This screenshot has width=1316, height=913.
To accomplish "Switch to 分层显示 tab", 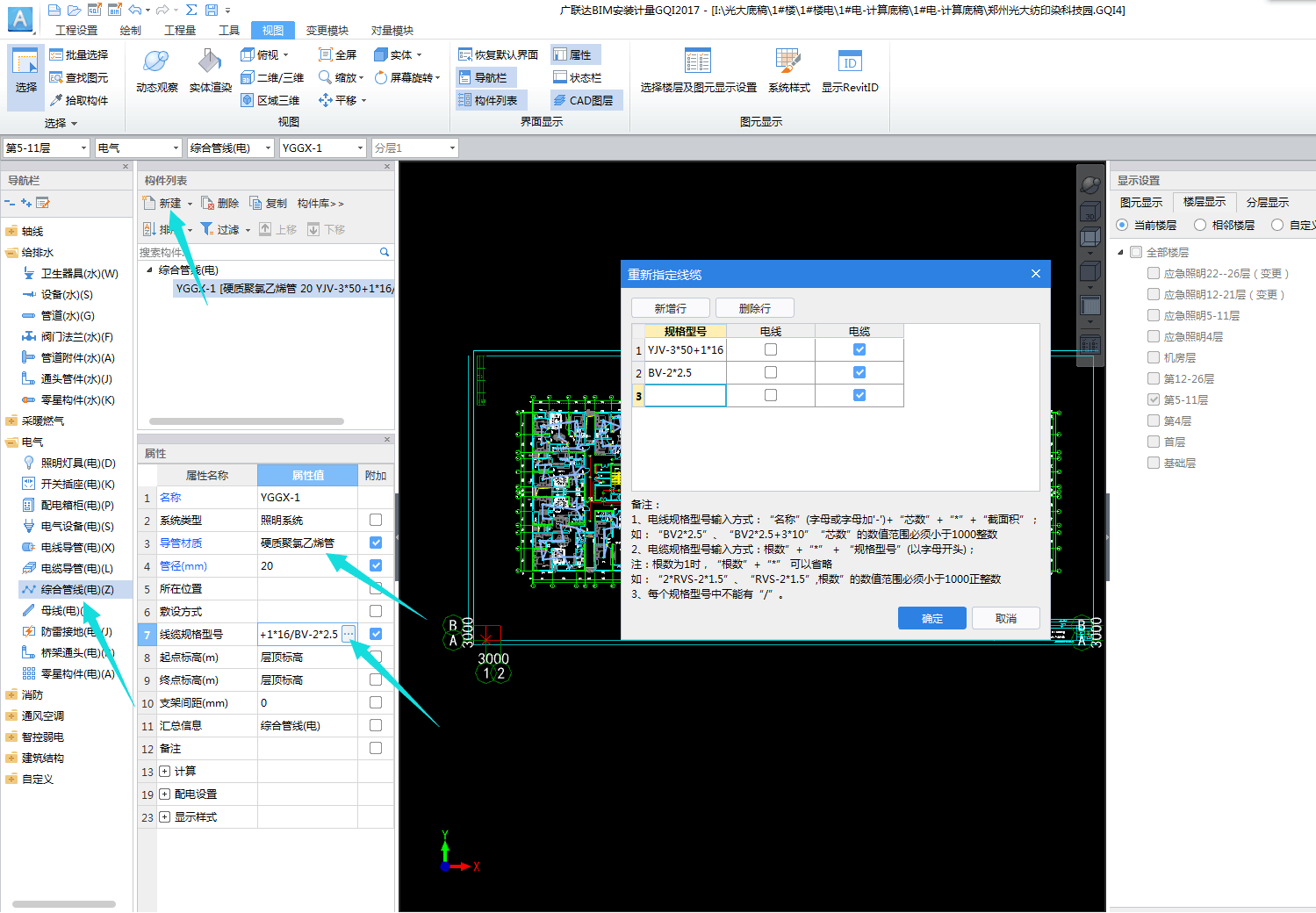I will (x=1268, y=202).
